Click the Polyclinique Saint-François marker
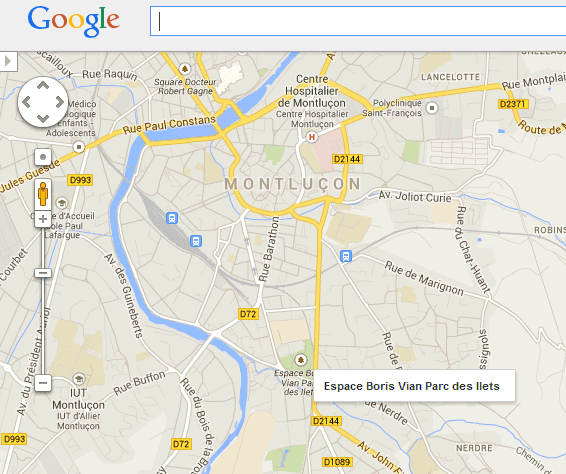The width and height of the screenshot is (566, 474). pos(432,108)
